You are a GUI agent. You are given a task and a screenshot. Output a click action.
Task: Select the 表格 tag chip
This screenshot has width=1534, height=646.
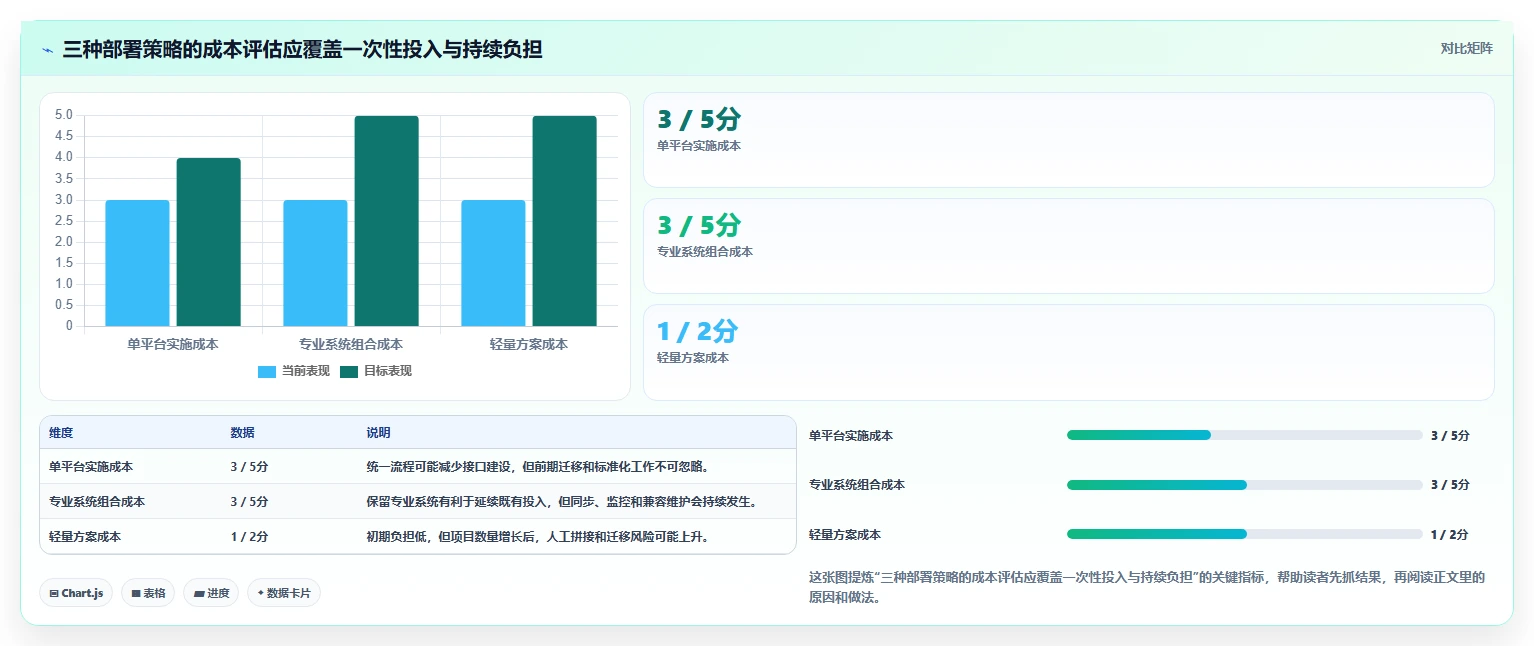tap(148, 593)
